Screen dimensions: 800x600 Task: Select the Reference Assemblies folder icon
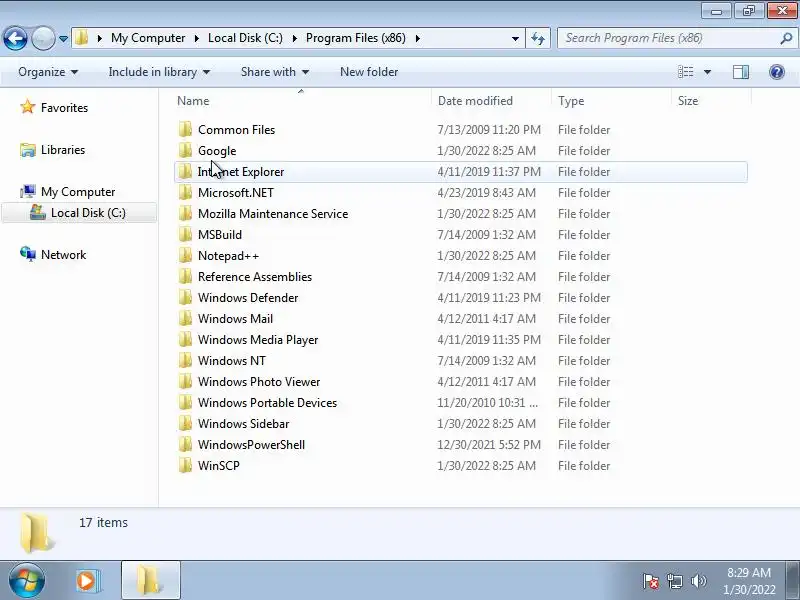click(185, 277)
